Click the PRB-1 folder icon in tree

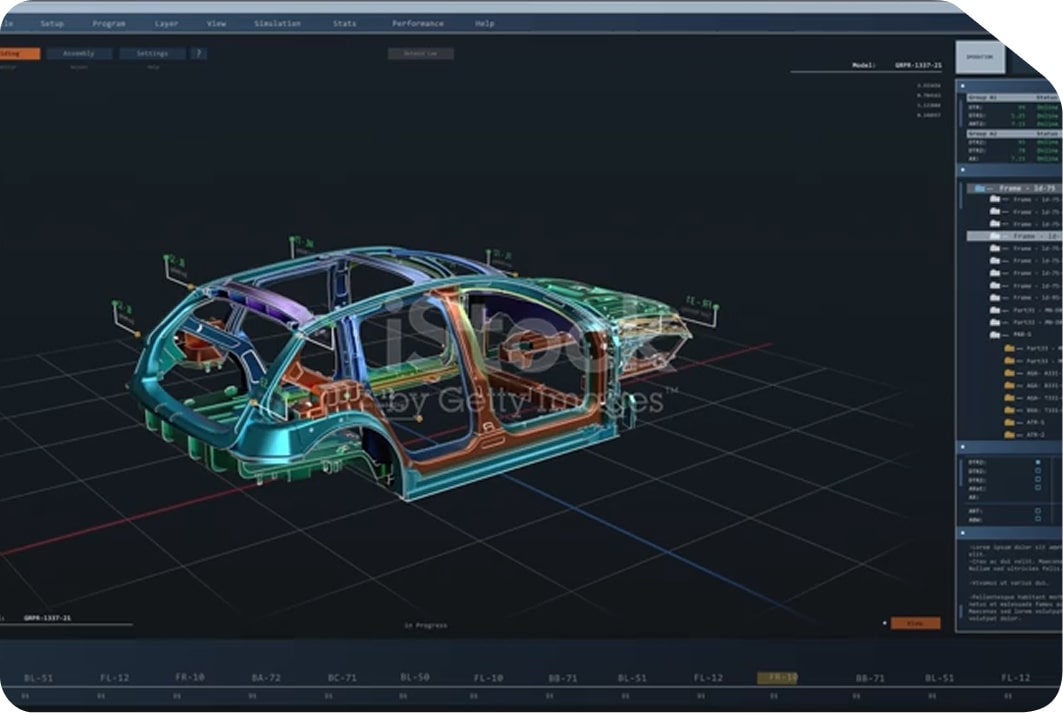pos(995,335)
